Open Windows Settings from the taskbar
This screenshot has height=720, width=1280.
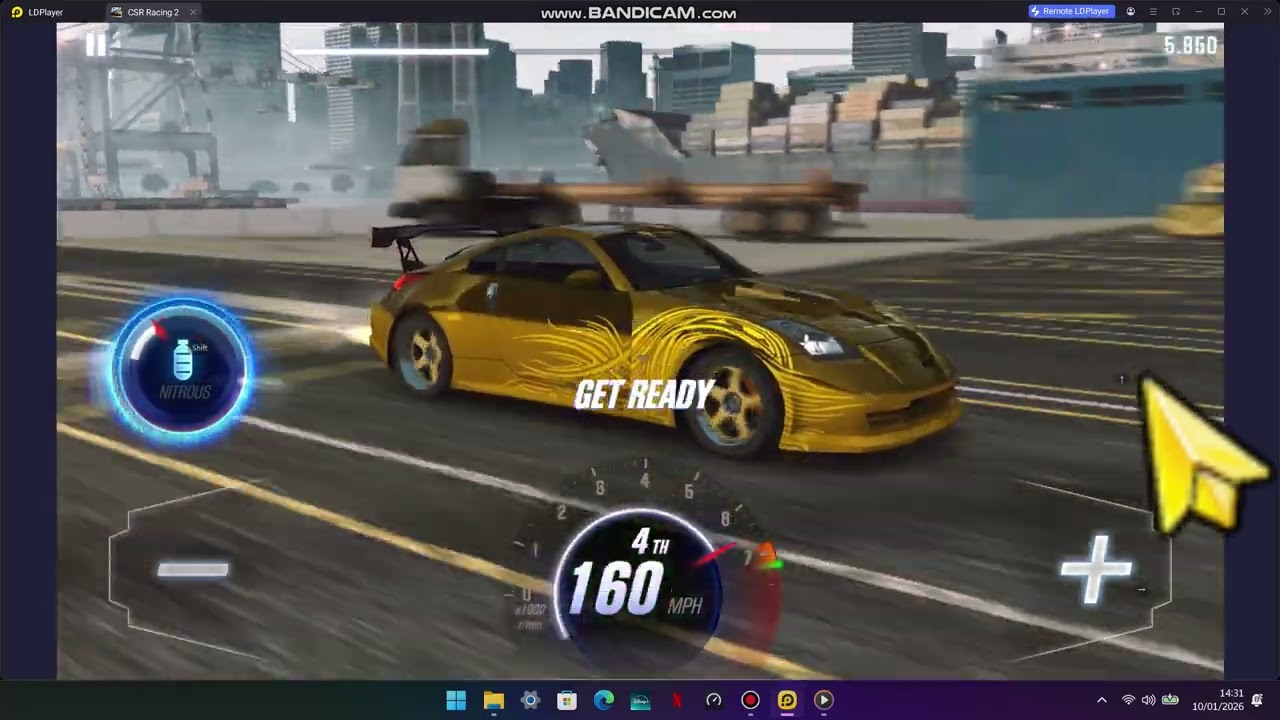[530, 700]
